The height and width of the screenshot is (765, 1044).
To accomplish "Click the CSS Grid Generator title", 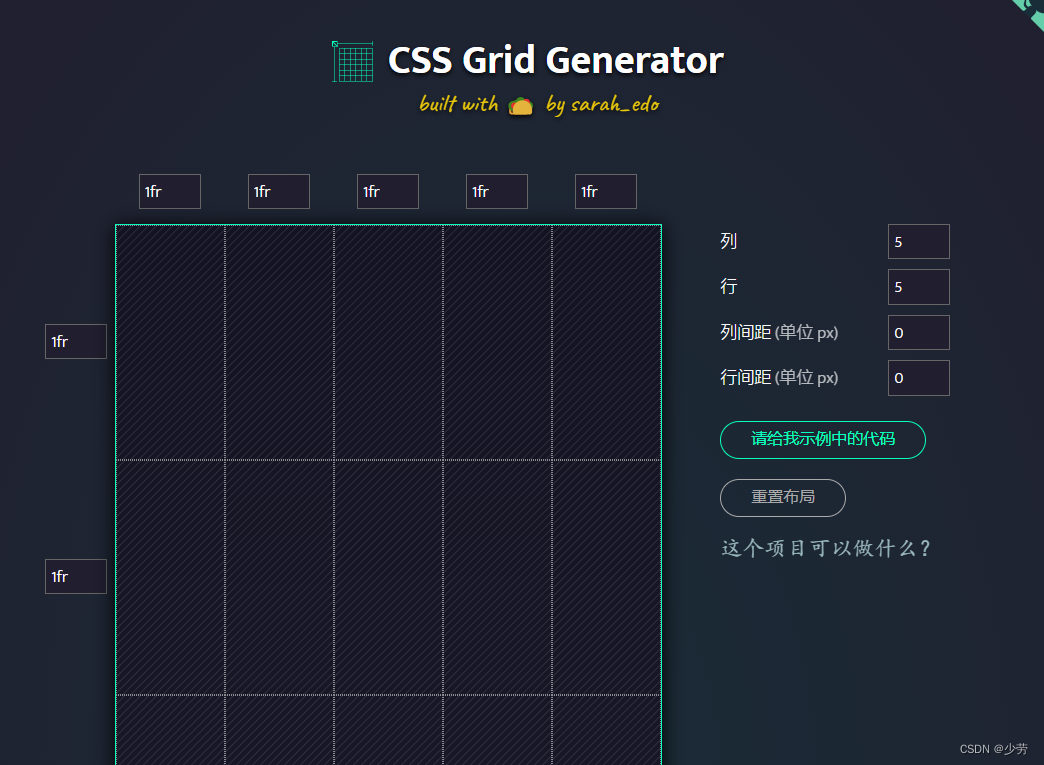I will click(555, 60).
